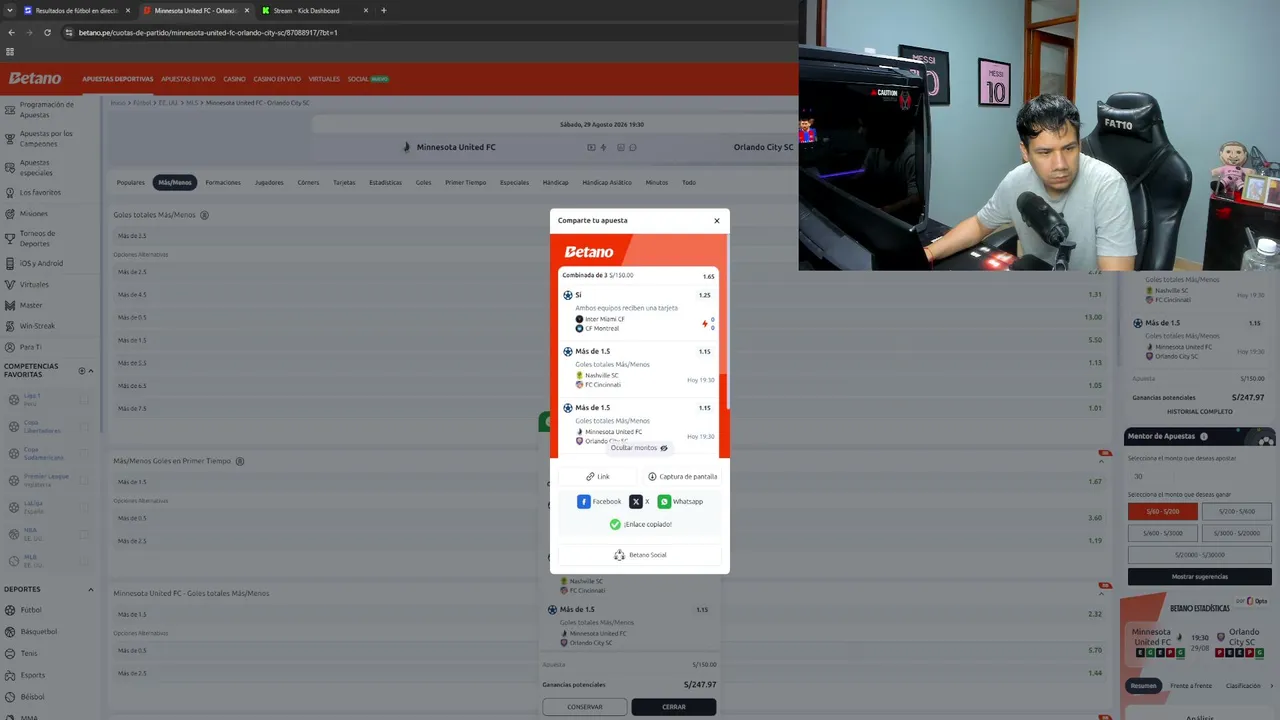The width and height of the screenshot is (1280, 720).
Task: Open info icon beside Goles totales Más/Menos
Action: pyautogui.click(x=205, y=215)
